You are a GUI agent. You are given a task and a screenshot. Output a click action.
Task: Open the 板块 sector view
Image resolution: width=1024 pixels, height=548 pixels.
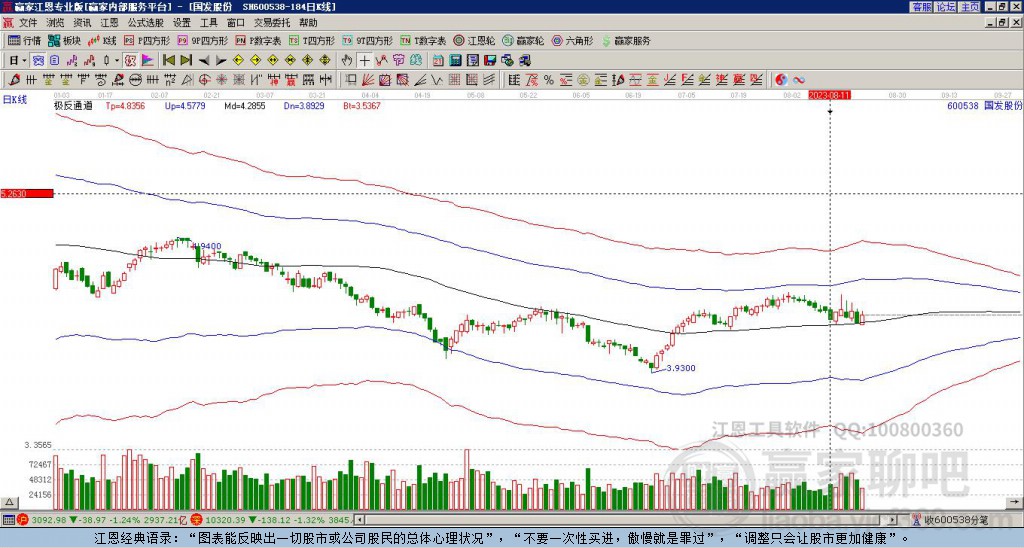64,40
